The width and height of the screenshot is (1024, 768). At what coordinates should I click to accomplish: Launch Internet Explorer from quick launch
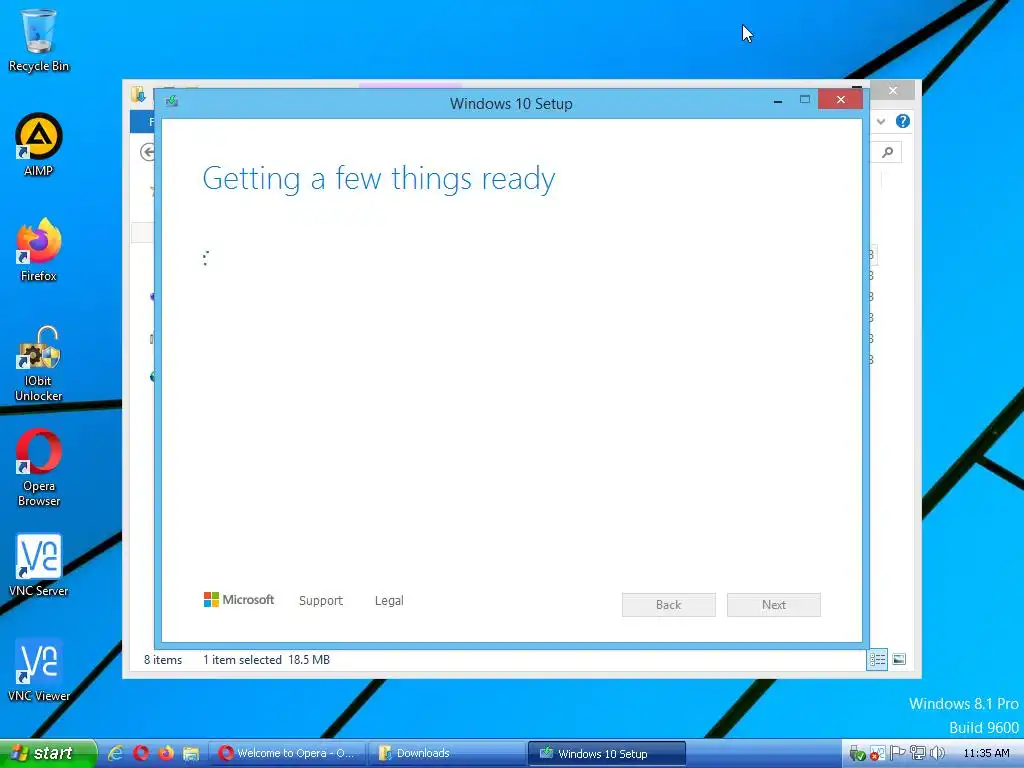click(116, 753)
